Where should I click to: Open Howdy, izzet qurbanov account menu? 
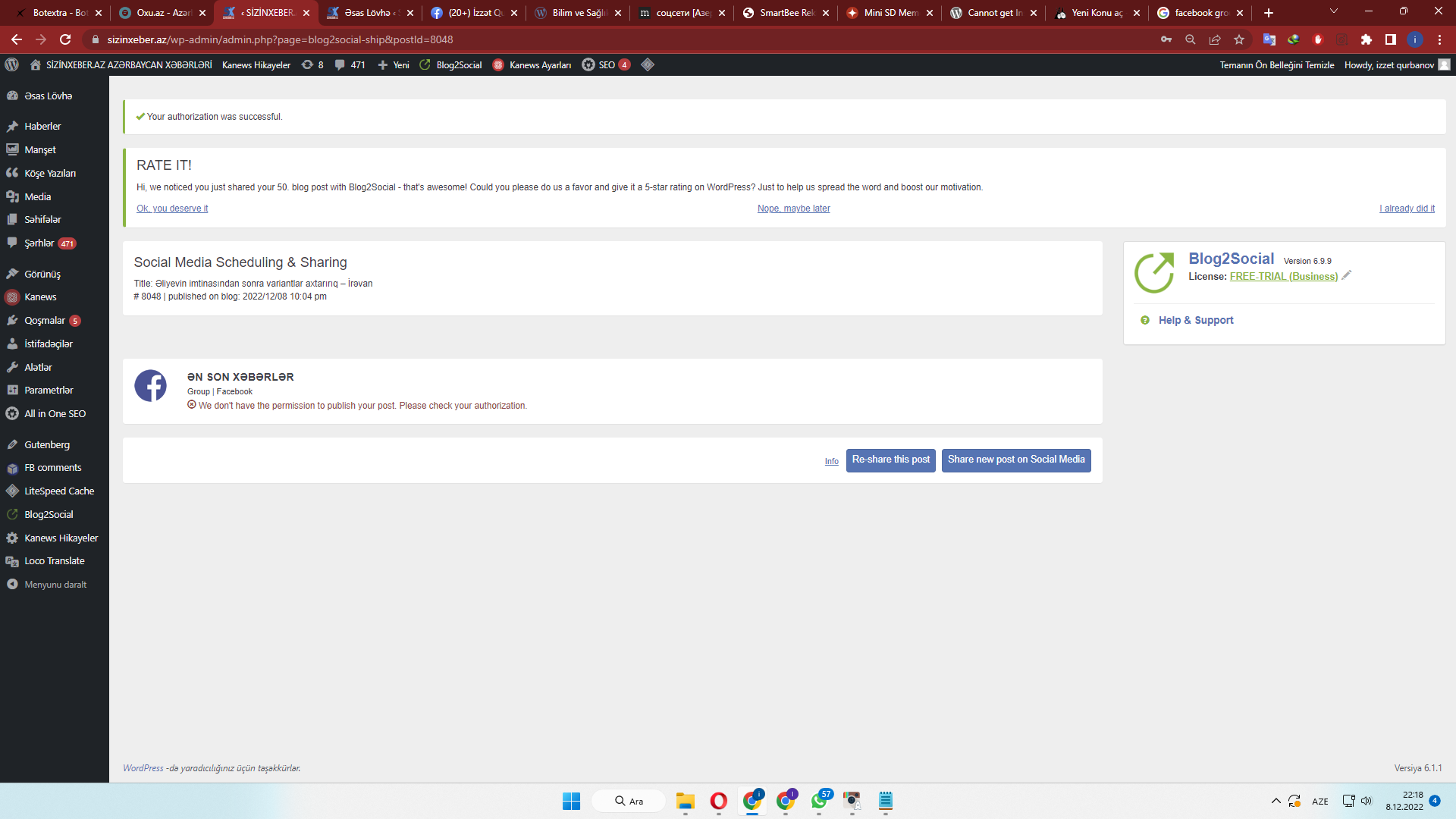(x=1397, y=64)
